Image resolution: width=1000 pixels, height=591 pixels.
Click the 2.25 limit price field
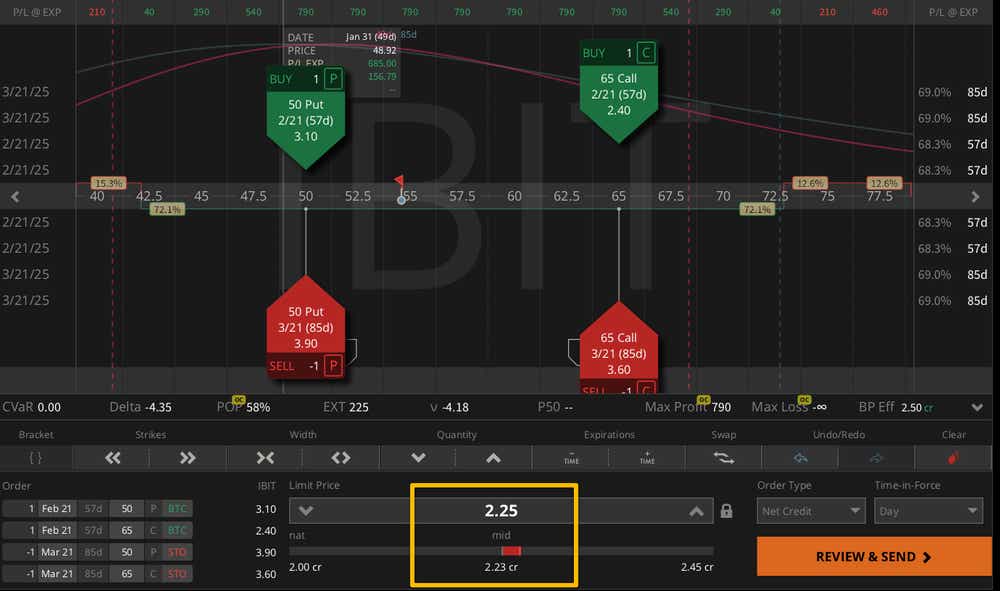(x=501, y=511)
